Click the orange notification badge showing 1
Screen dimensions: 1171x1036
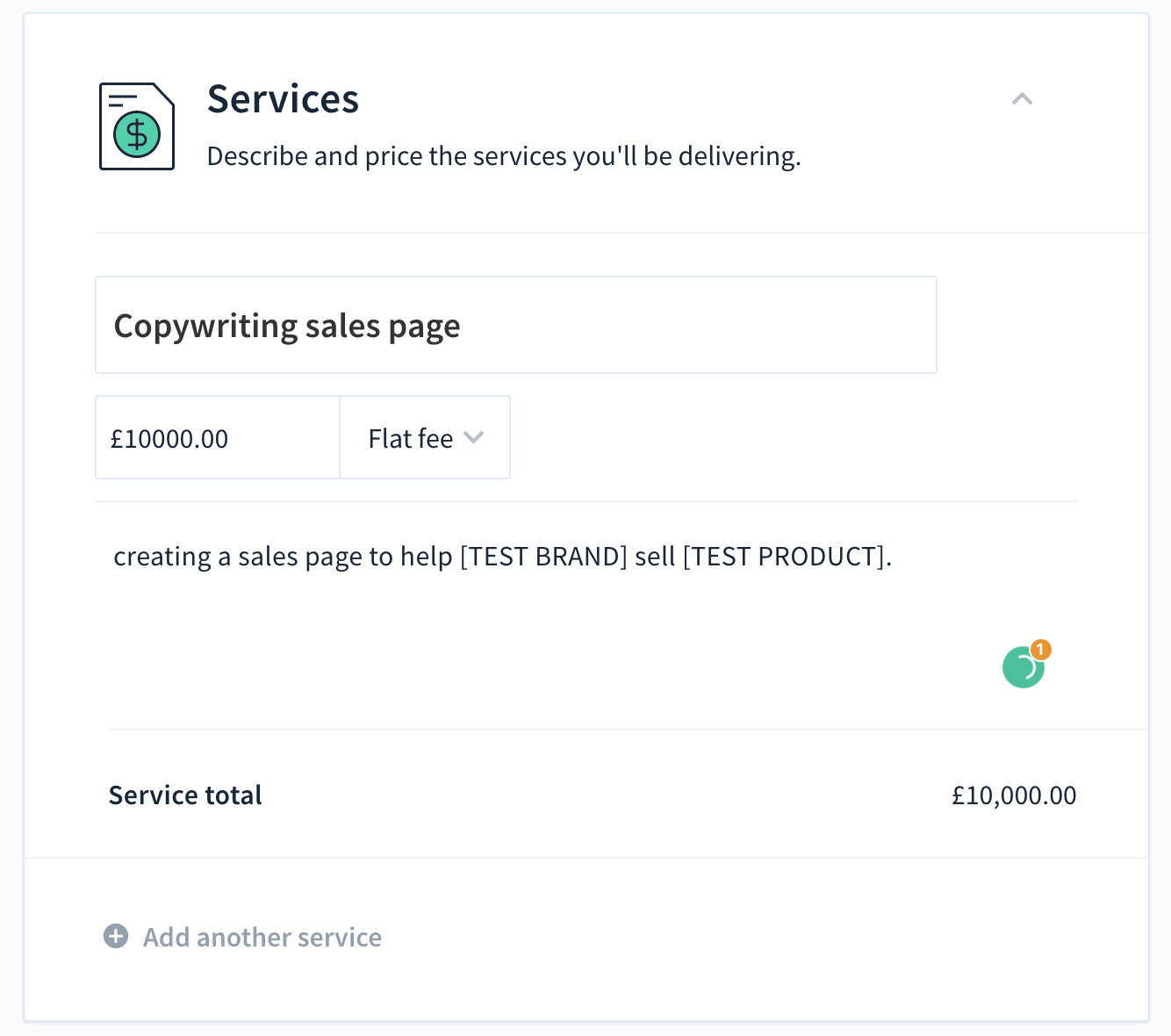1040,650
